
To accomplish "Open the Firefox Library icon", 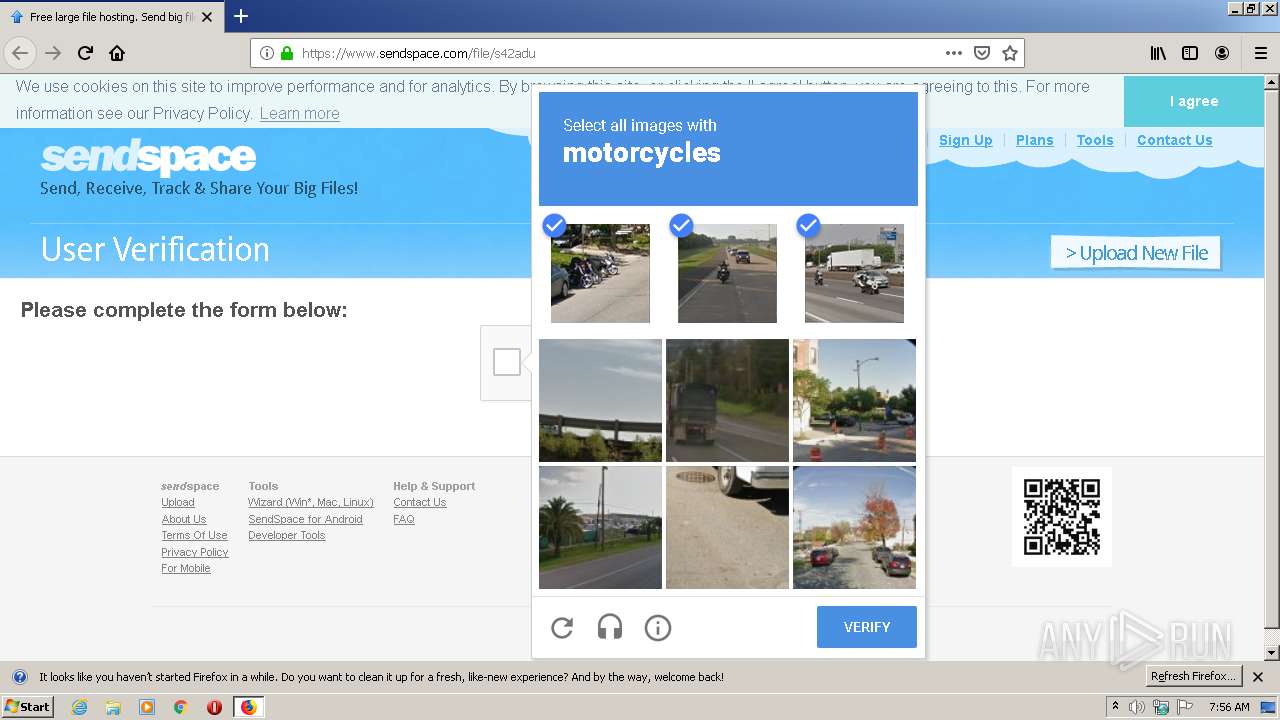I will tap(1158, 53).
